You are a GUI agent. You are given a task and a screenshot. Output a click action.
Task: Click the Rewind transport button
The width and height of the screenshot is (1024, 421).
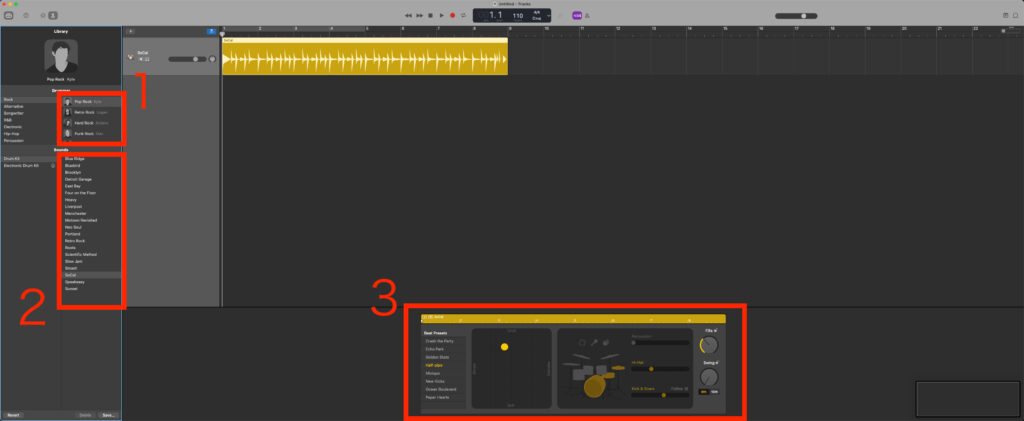408,15
